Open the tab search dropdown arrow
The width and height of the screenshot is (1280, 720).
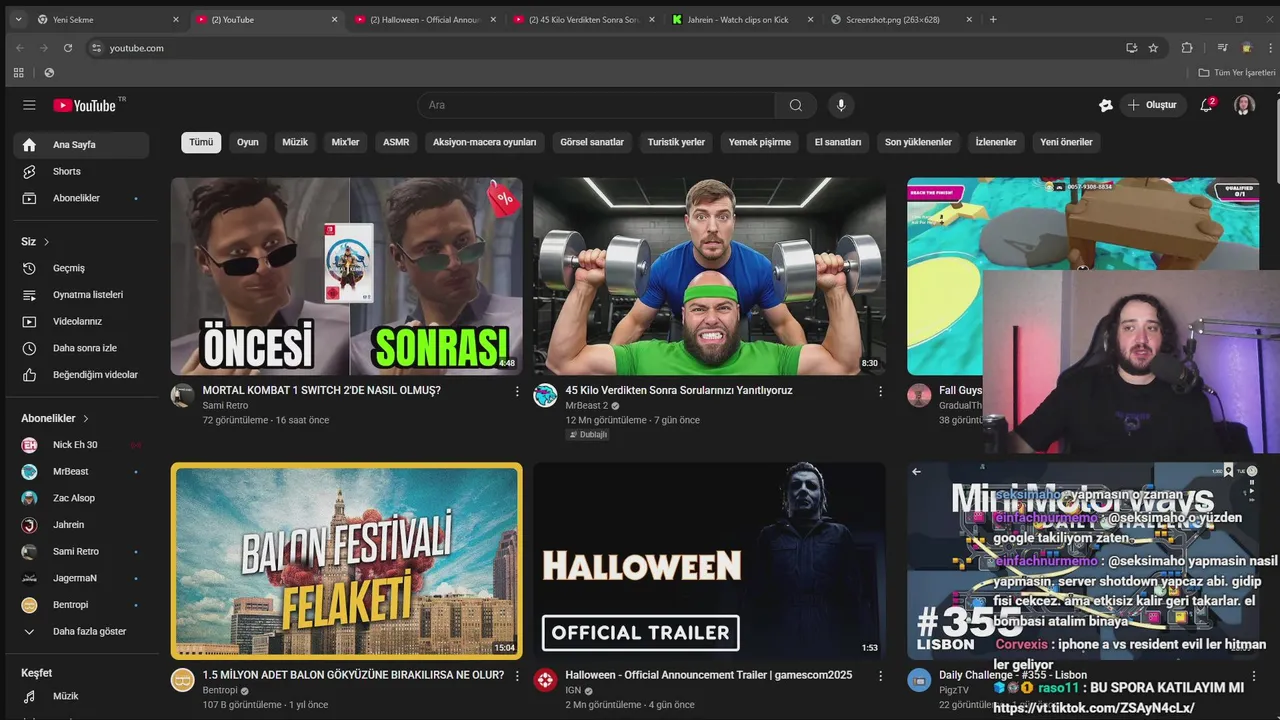pos(18,19)
